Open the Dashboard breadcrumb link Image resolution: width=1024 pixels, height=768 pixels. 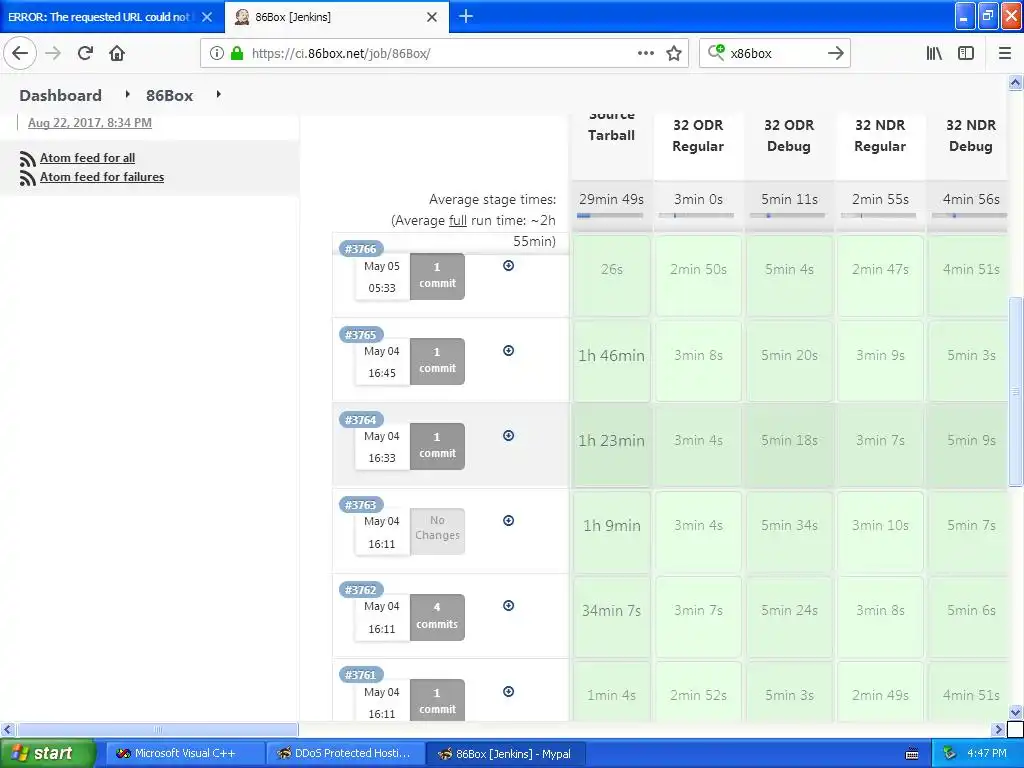click(60, 95)
